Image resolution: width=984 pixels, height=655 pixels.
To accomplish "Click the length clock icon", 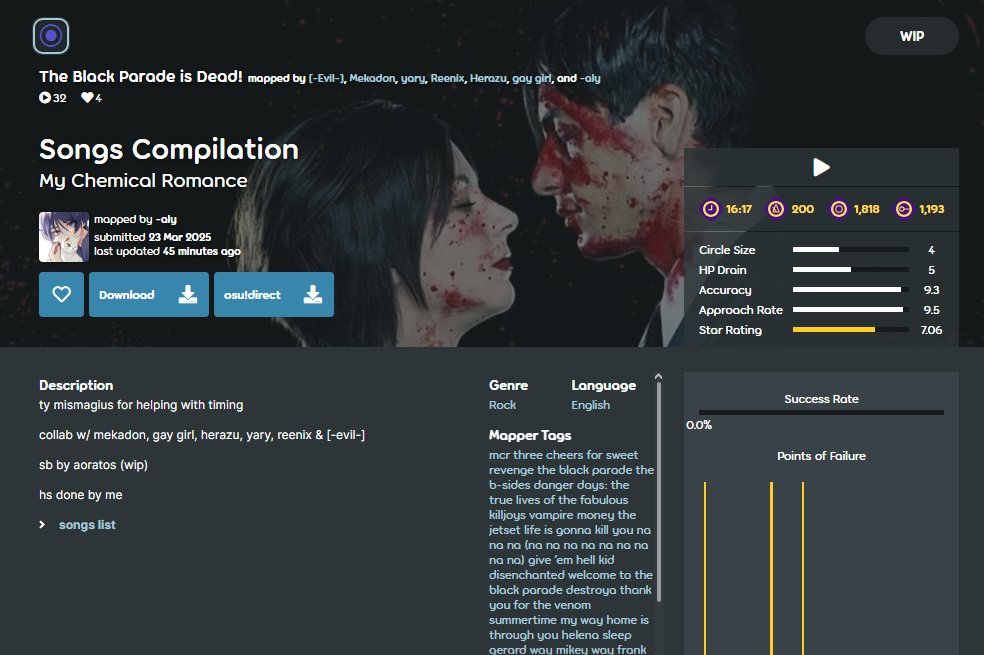I will (710, 209).
